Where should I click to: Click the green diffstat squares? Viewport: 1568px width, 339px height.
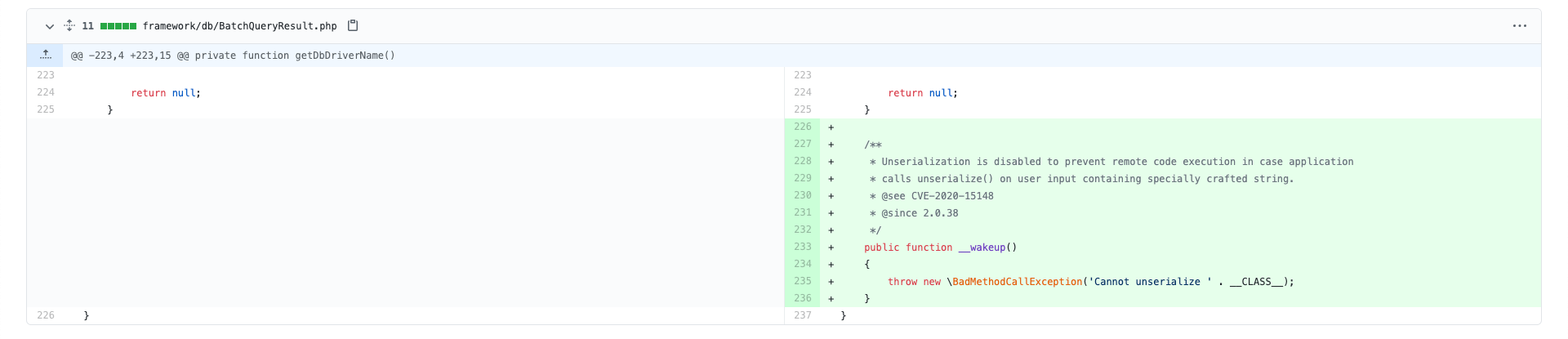118,26
